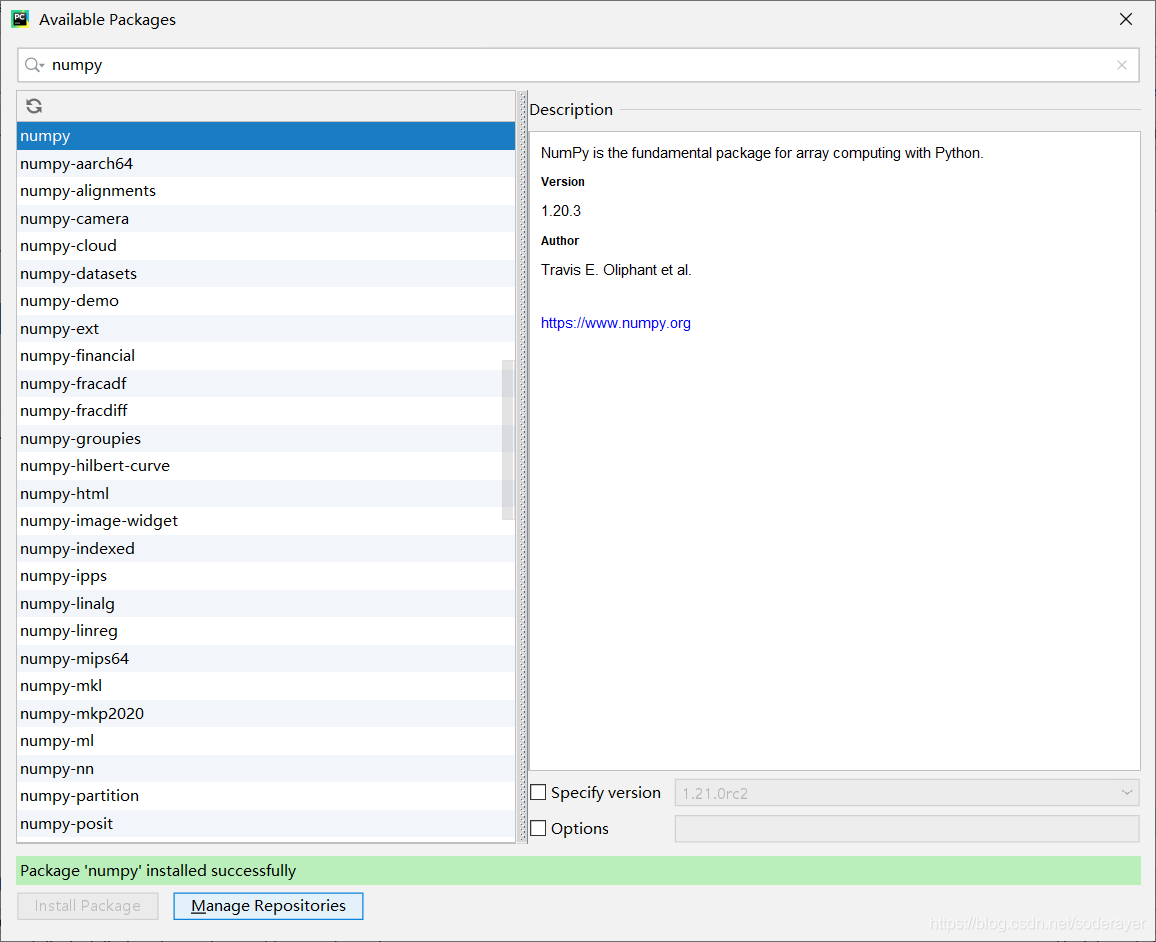Clear the numpy search query with the x icon

click(1121, 64)
